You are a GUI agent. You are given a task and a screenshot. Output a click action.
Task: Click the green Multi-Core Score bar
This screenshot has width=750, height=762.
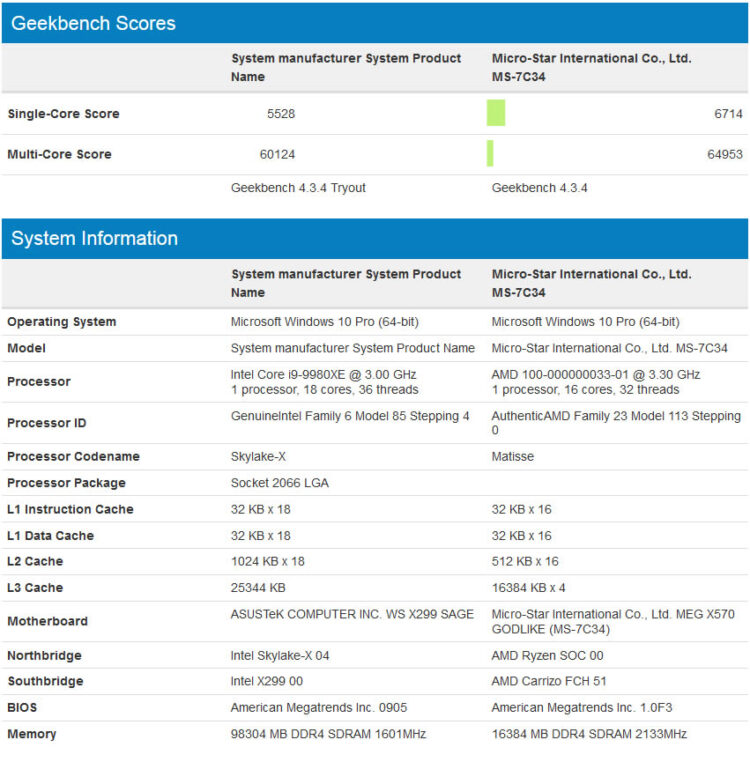(x=490, y=154)
